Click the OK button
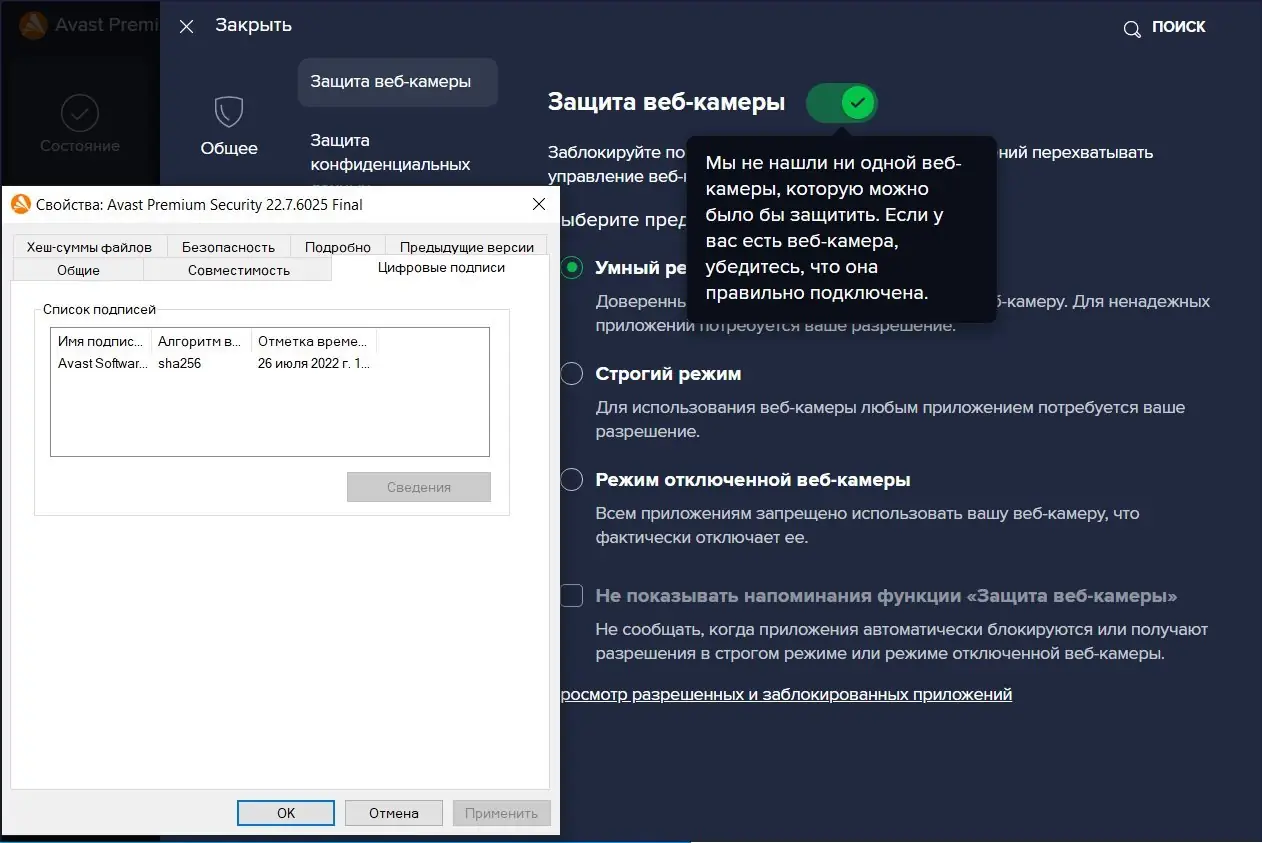Screen dimensions: 1262x843 [x=286, y=813]
